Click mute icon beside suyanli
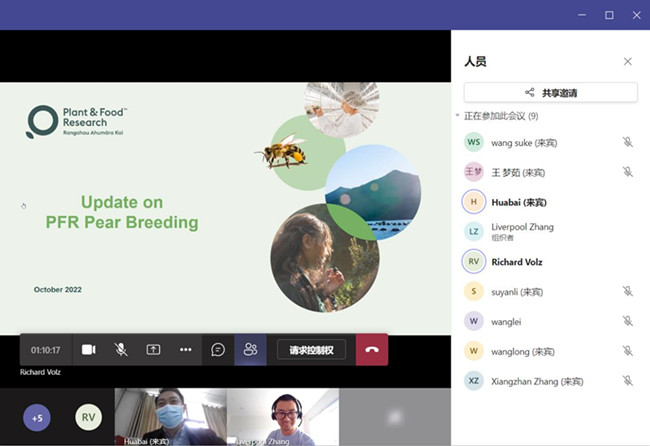 click(x=628, y=291)
